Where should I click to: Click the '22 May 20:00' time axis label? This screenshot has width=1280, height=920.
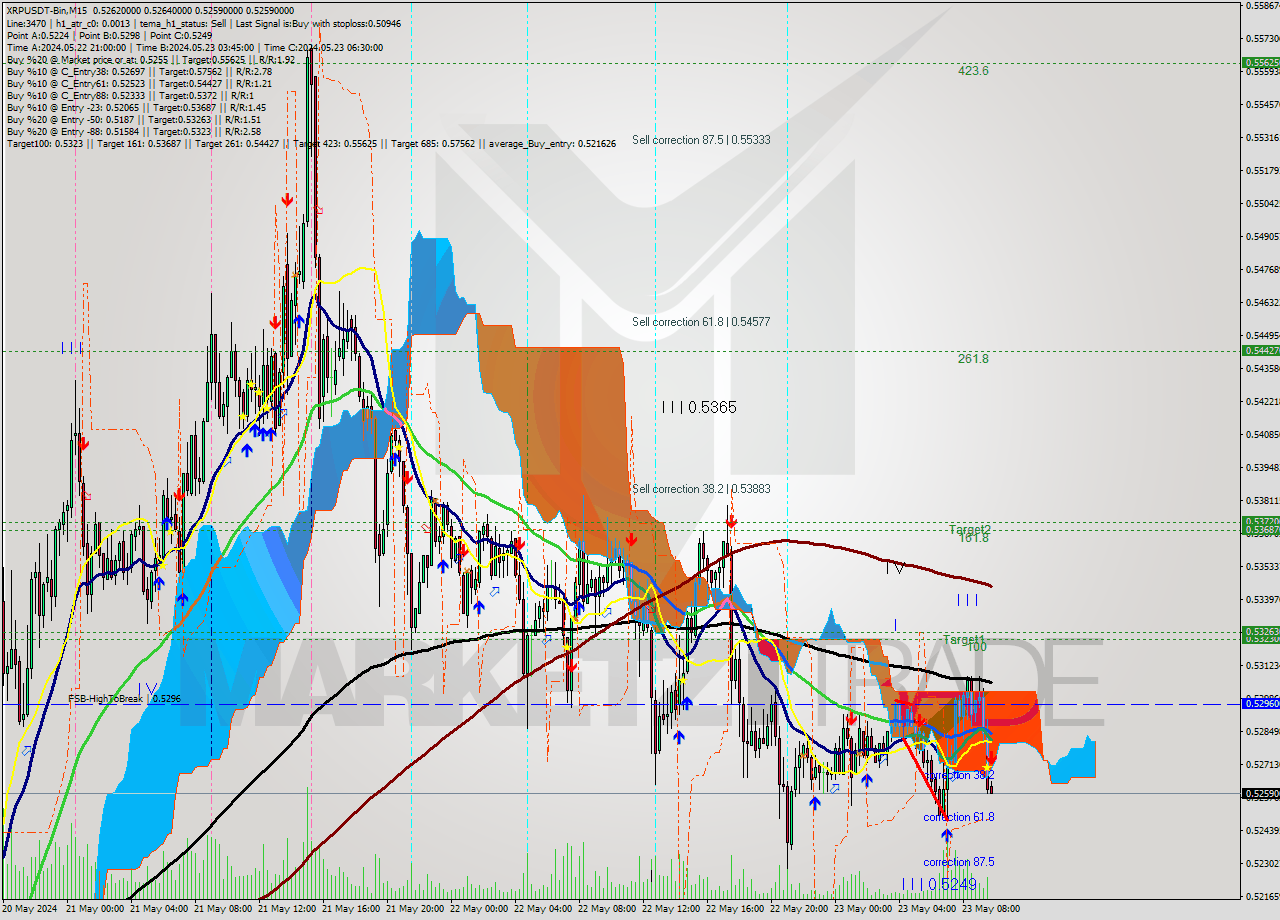(799, 909)
